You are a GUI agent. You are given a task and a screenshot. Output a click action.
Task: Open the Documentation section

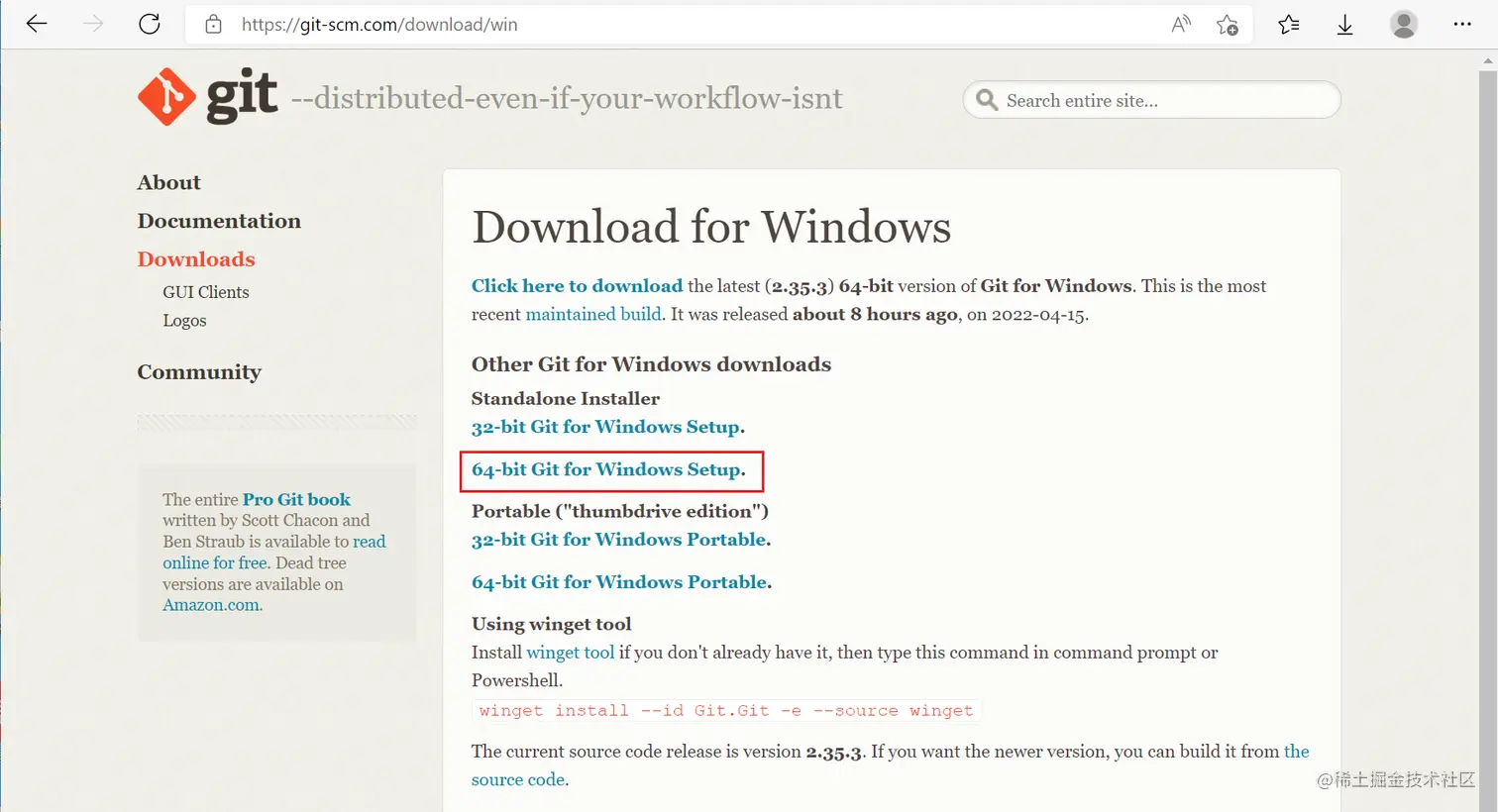tap(219, 221)
